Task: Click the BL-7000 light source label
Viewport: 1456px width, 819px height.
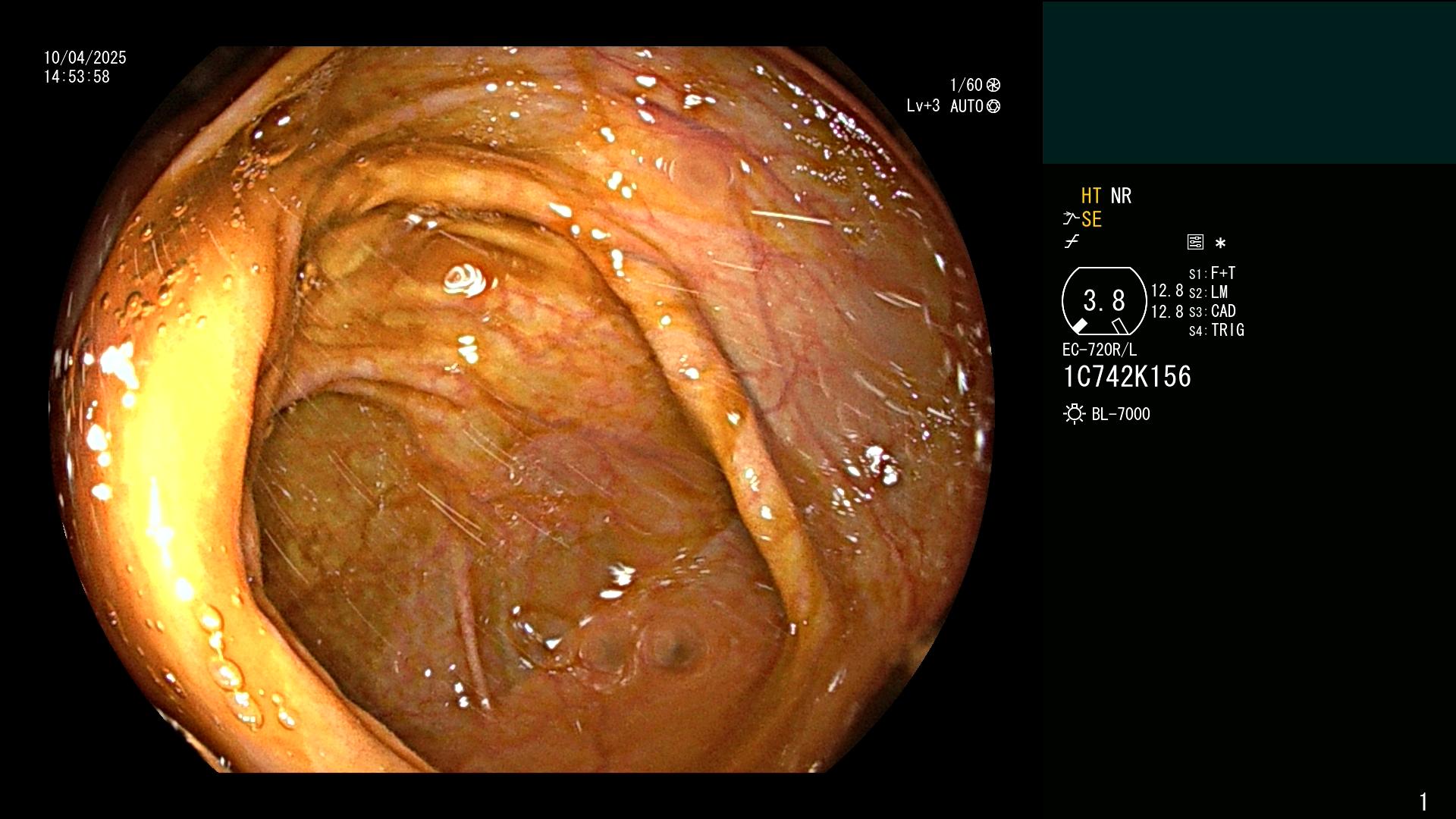Action: (x=1121, y=414)
